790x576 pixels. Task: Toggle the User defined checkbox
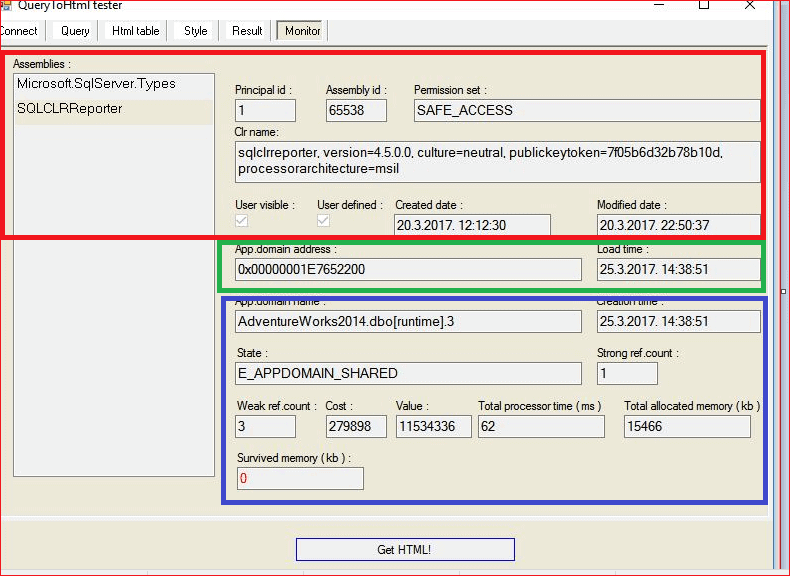(323, 221)
